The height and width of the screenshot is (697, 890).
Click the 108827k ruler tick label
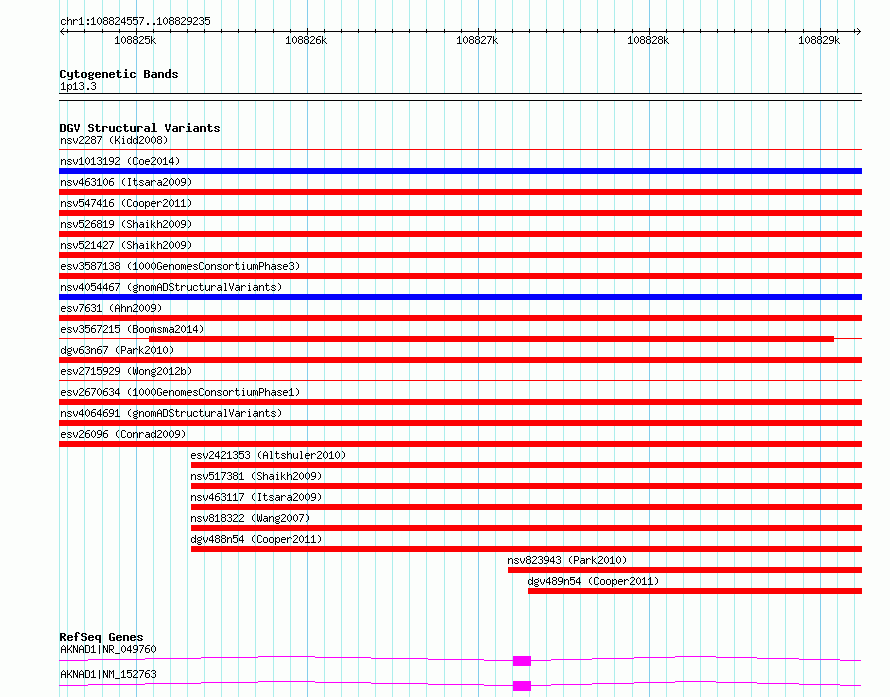[477, 40]
